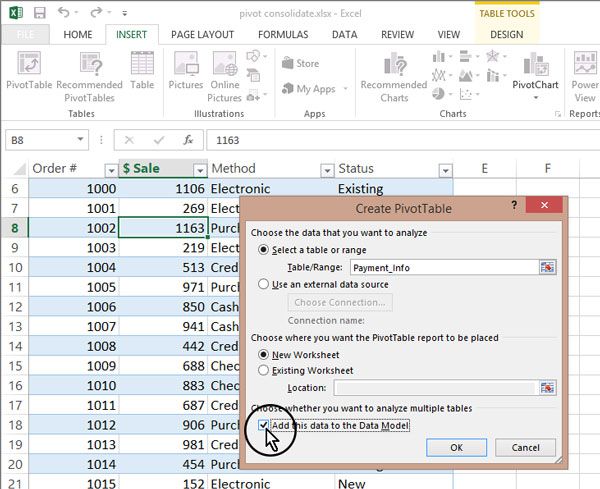The height and width of the screenshot is (489, 600).
Task: Expand the Name Box dropdown
Action: (x=80, y=139)
